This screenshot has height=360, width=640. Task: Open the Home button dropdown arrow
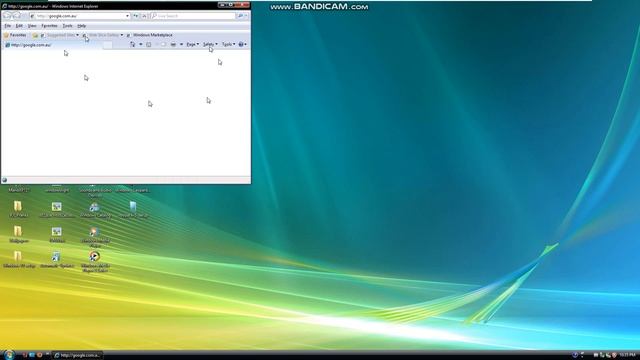click(141, 44)
